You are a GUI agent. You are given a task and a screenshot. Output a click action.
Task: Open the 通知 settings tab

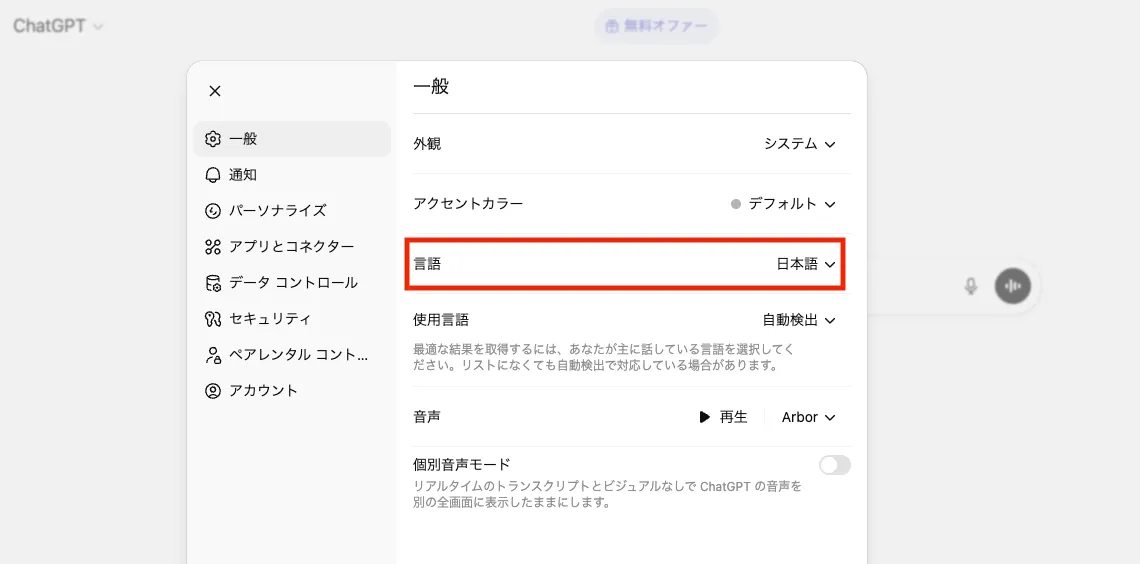pyautogui.click(x=292, y=175)
